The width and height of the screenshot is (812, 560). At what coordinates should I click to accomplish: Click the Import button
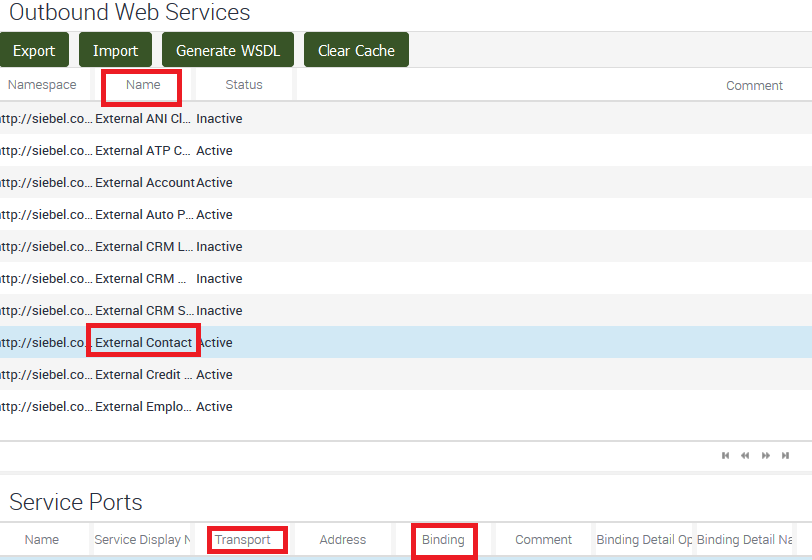click(x=115, y=50)
